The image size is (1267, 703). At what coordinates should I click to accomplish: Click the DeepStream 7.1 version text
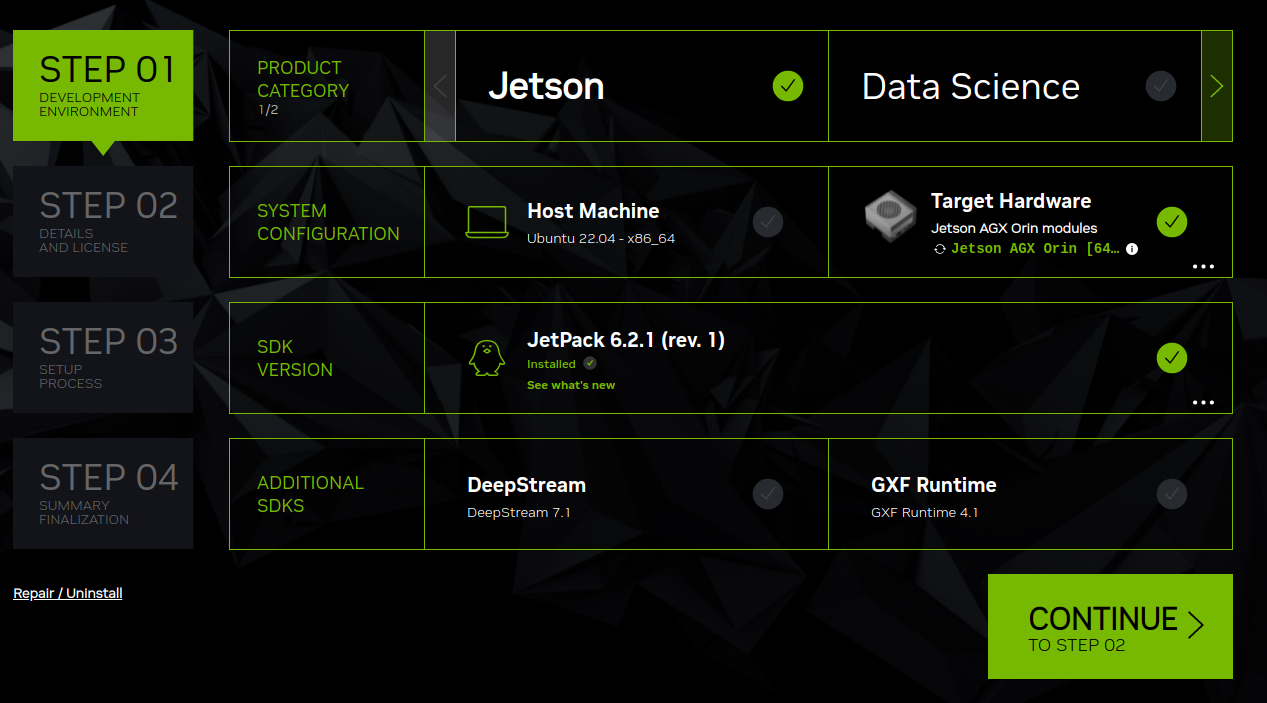tap(519, 513)
